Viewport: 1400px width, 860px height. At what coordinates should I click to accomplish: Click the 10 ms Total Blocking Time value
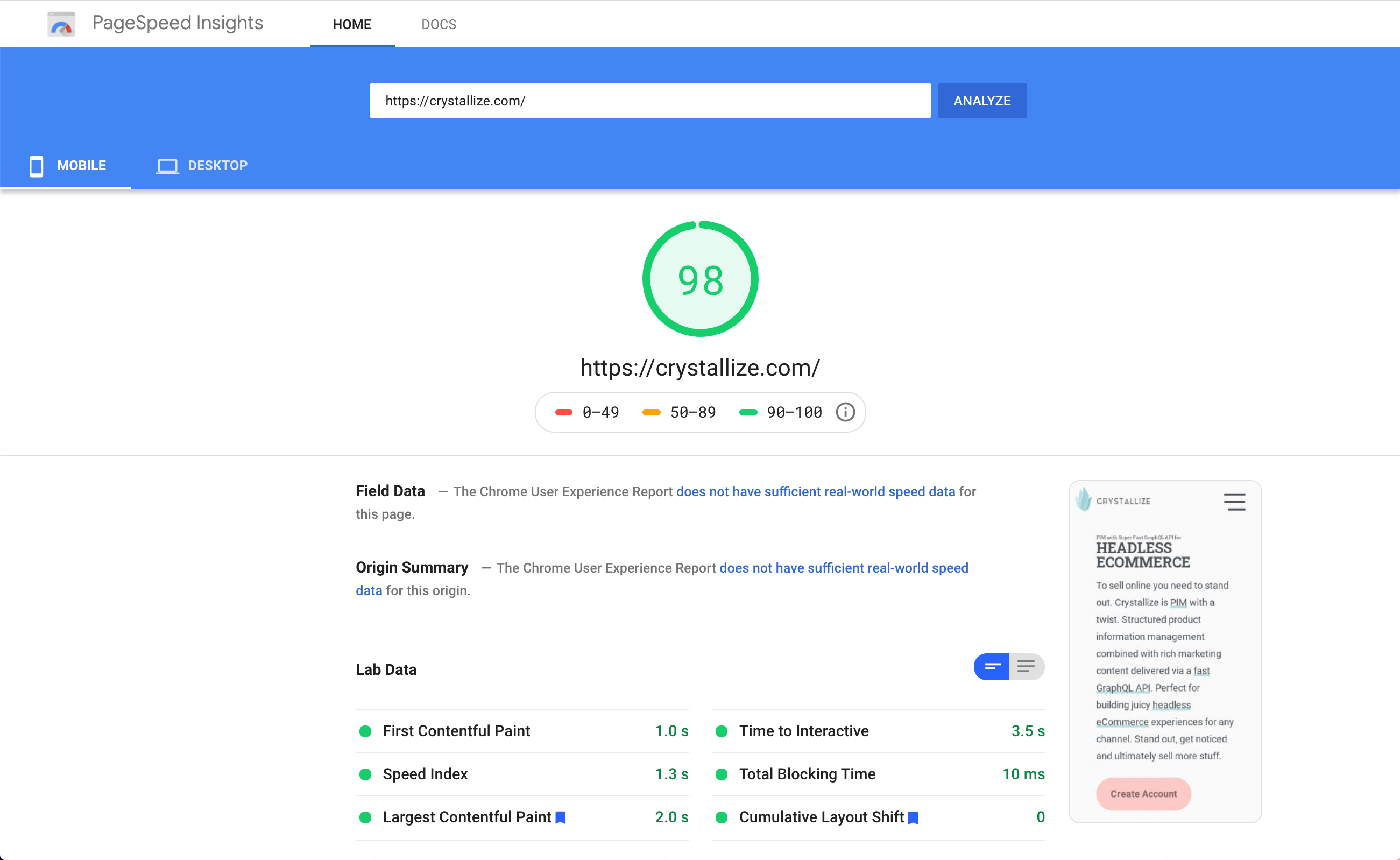pyautogui.click(x=1023, y=774)
